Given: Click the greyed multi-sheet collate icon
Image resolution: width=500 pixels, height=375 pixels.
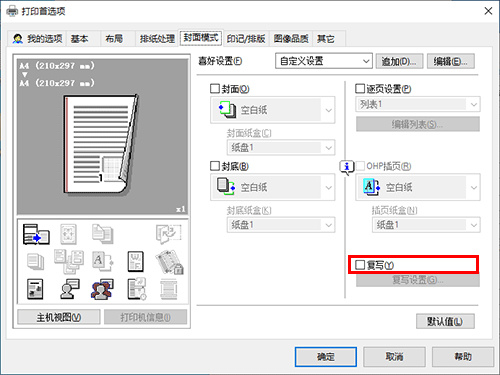Looking at the screenshot, I should [x=69, y=262].
